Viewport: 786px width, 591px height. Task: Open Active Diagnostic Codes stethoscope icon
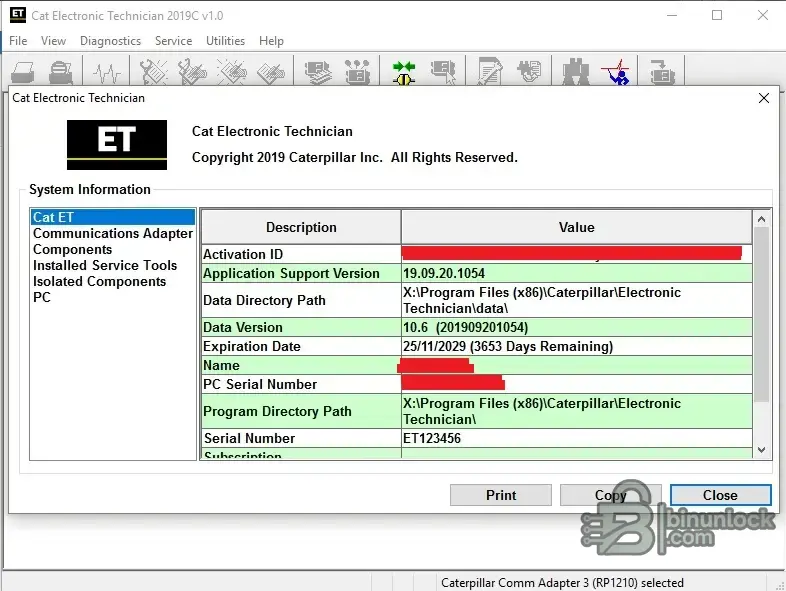[153, 72]
